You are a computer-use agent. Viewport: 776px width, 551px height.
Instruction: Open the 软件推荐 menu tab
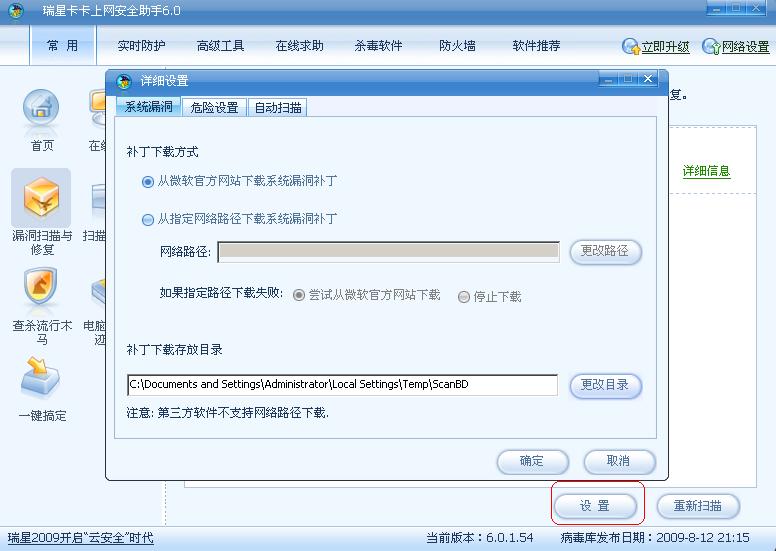point(536,46)
